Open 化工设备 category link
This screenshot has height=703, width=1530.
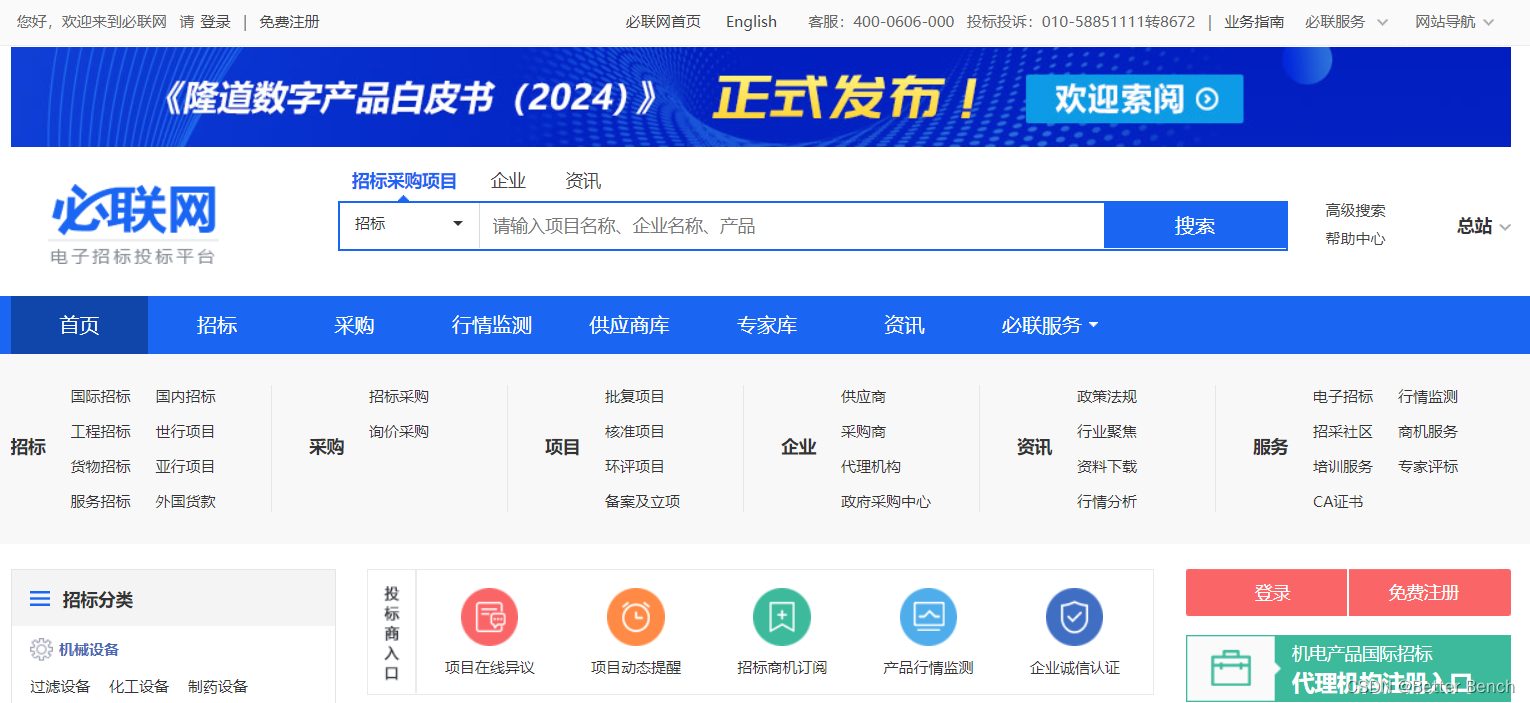tap(139, 687)
